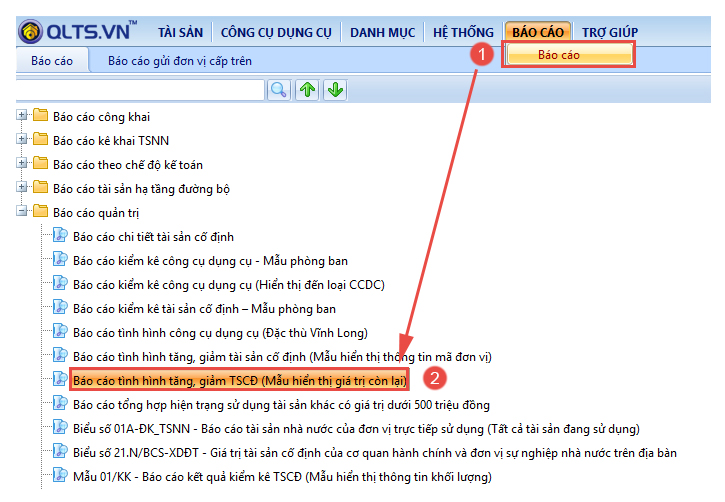Click in the report search field
The image size is (725, 502).
tap(140, 90)
